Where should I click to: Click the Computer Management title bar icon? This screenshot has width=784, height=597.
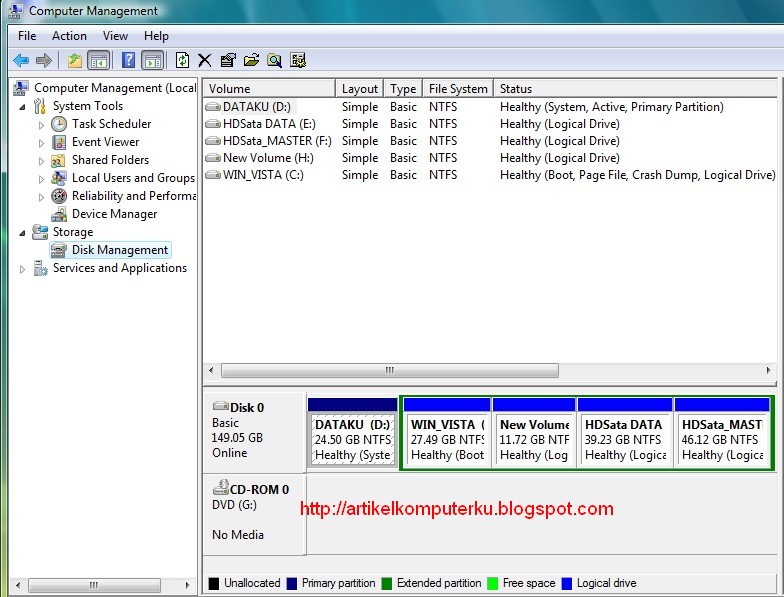click(x=16, y=10)
